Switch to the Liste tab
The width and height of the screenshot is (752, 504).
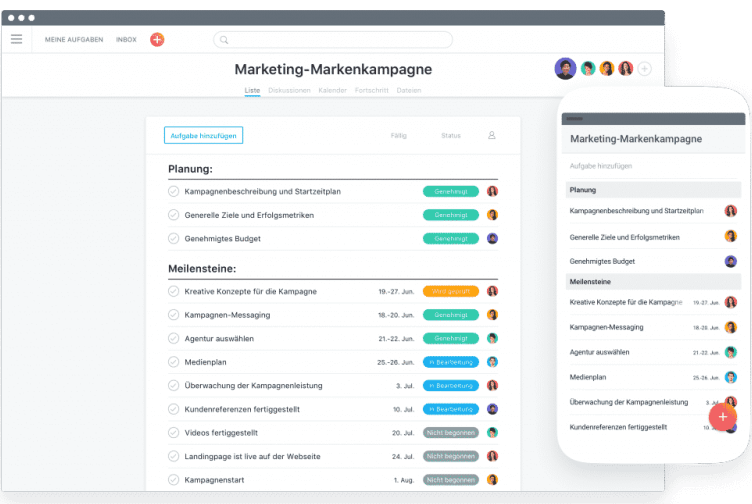[x=252, y=90]
